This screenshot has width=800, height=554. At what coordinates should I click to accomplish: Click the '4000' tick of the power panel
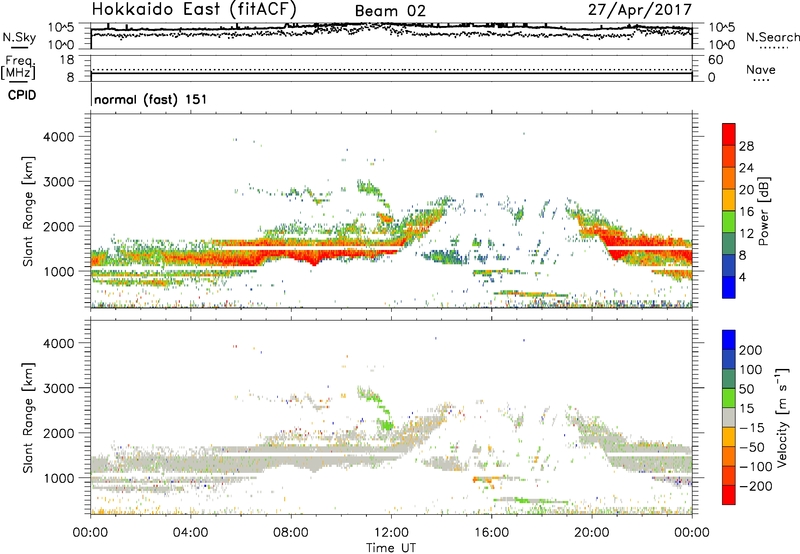(x=59, y=137)
